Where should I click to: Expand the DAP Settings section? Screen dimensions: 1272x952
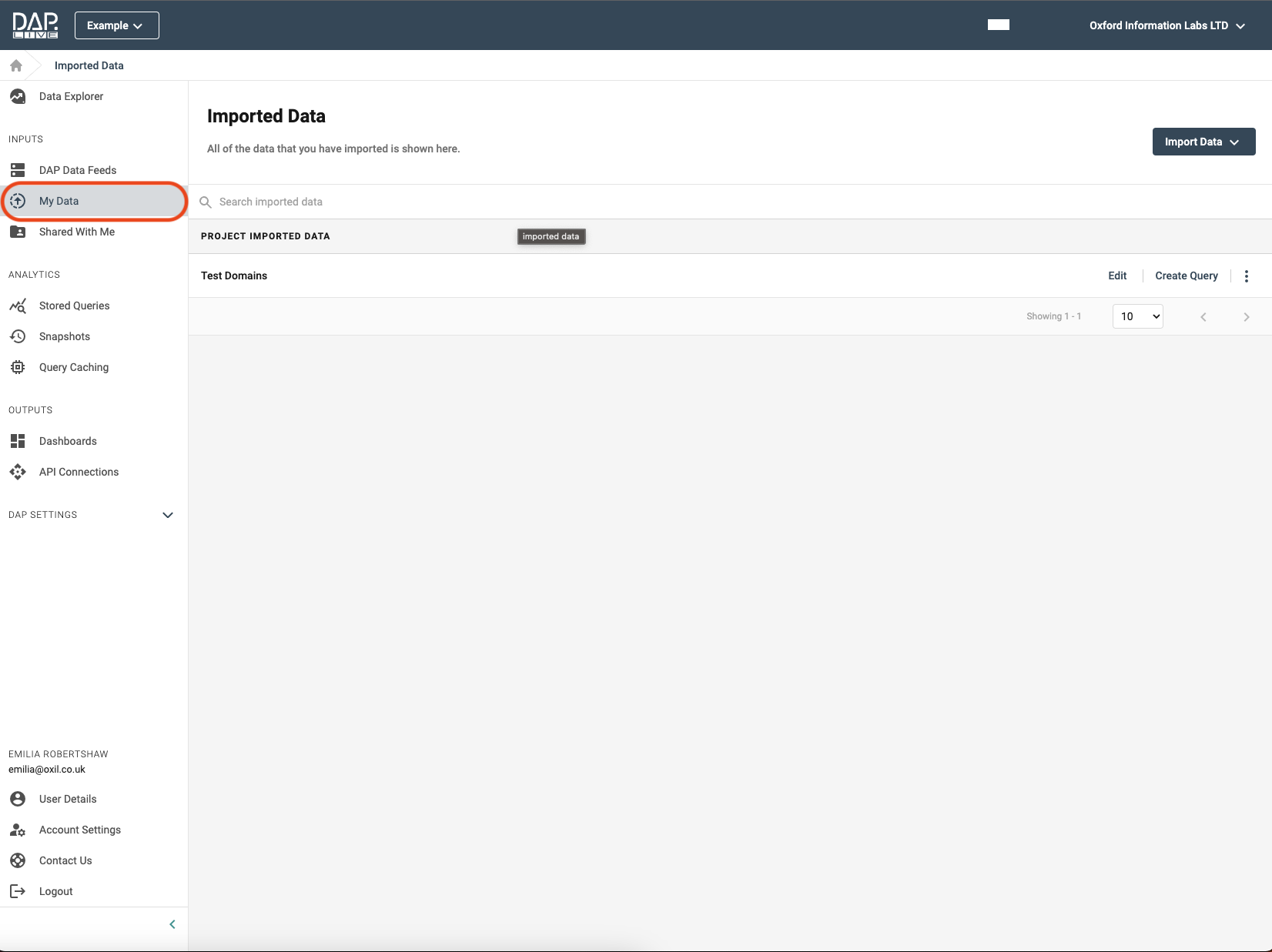click(167, 515)
